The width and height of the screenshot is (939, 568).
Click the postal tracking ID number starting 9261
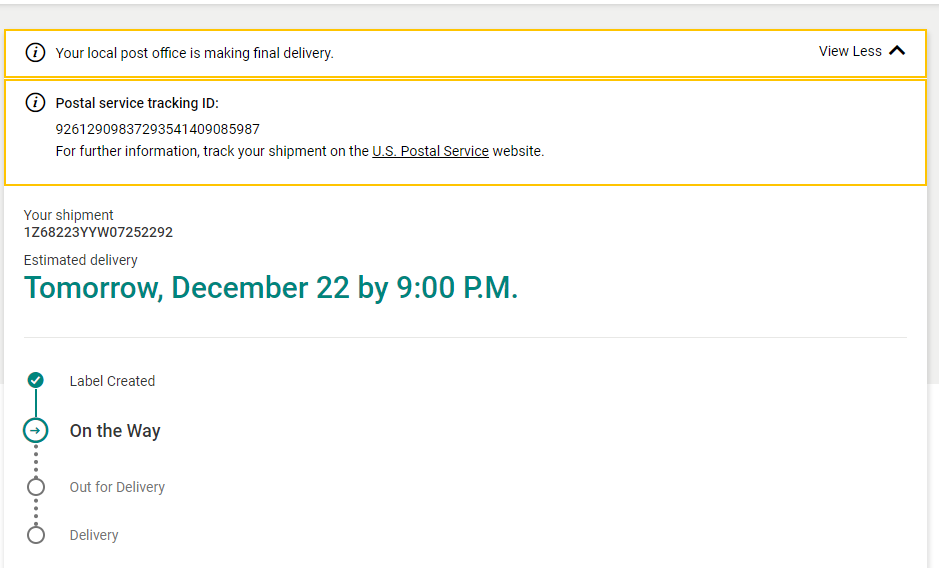[157, 129]
